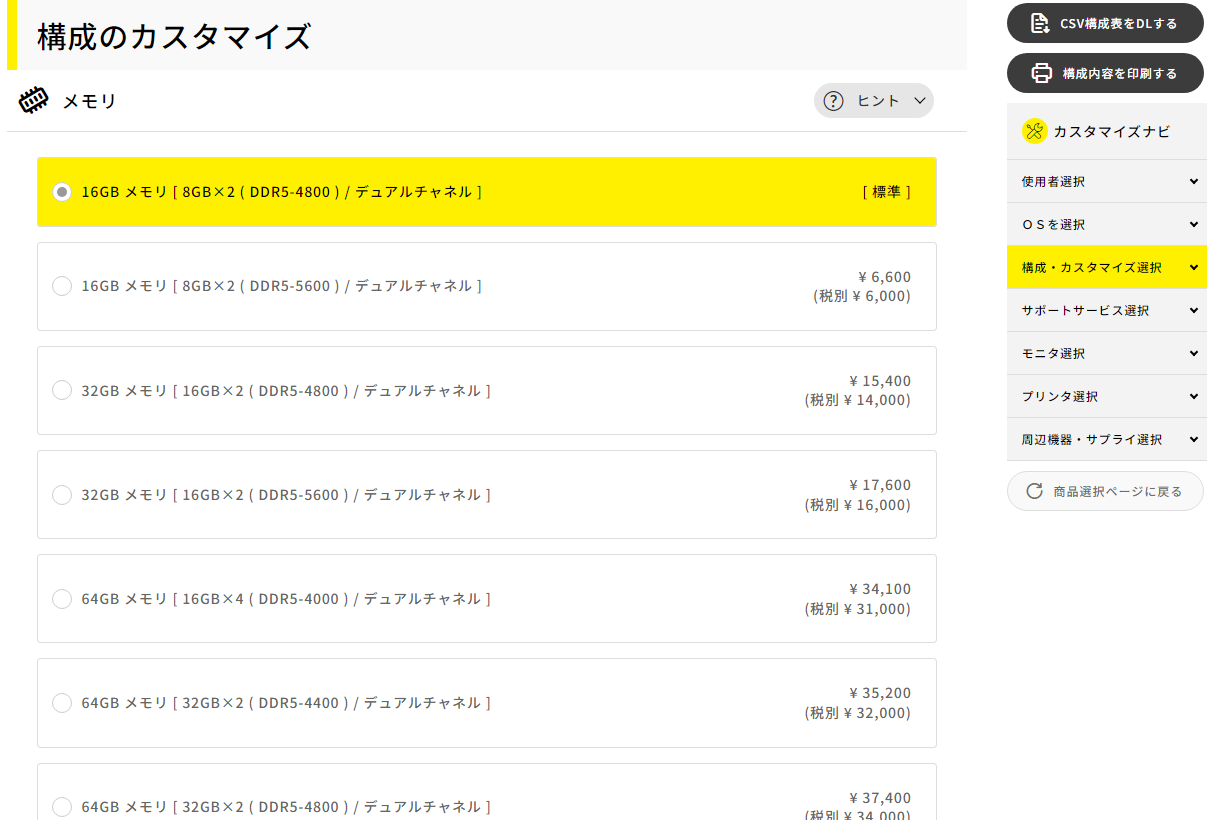
Task: Select 32GB メモリ 16GB×2 DDR5-4800 option
Action: (61, 390)
